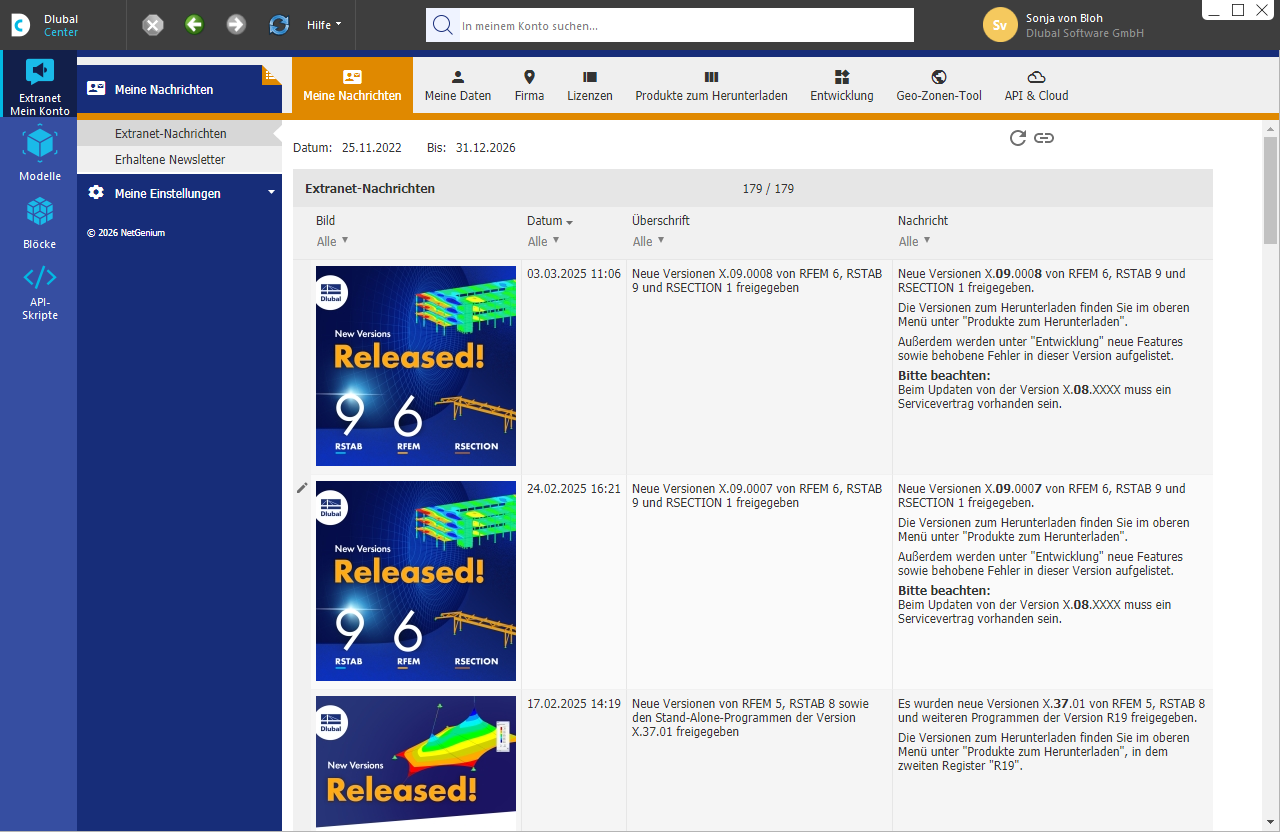
Task: Click the date 17.02.2025 14:19
Action: point(574,704)
